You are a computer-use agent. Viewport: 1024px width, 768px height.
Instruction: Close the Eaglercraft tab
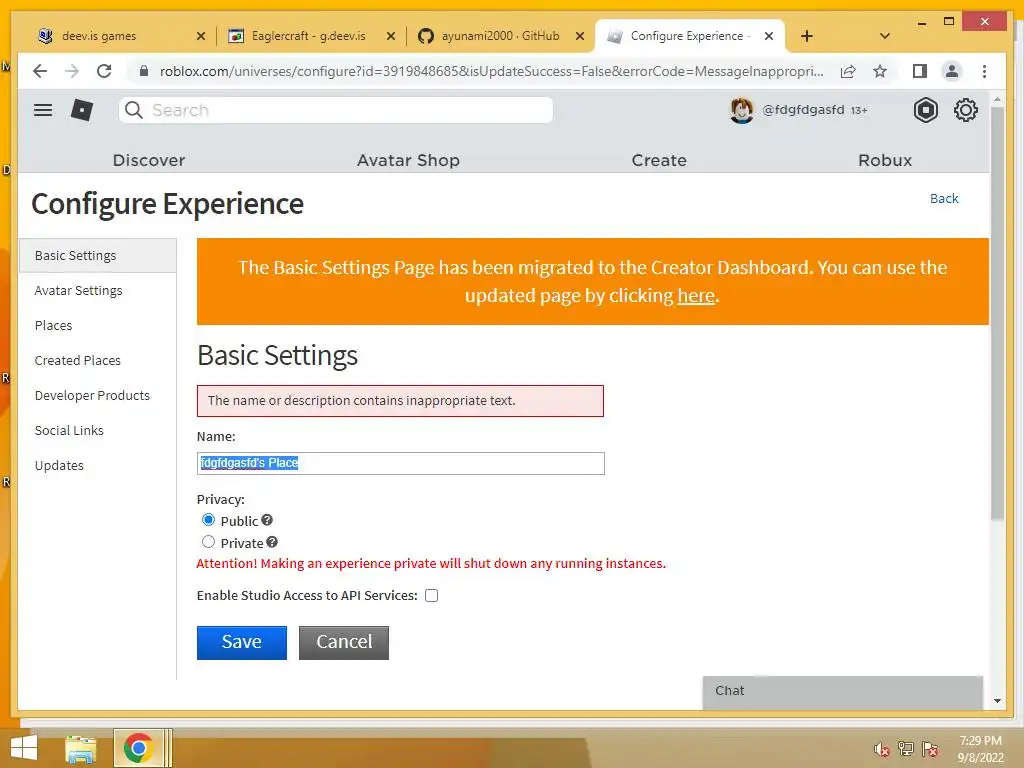(x=391, y=36)
